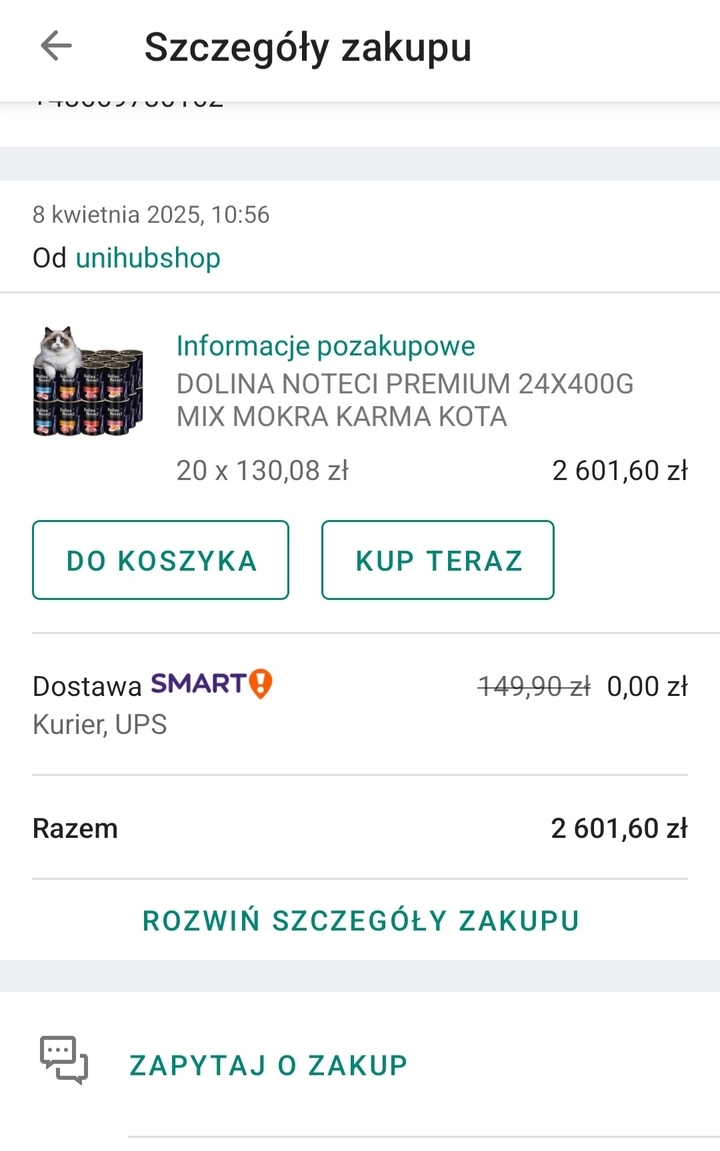Image resolution: width=720 pixels, height=1151 pixels.
Task: Tap the KUP TERAZ button
Action: (437, 560)
